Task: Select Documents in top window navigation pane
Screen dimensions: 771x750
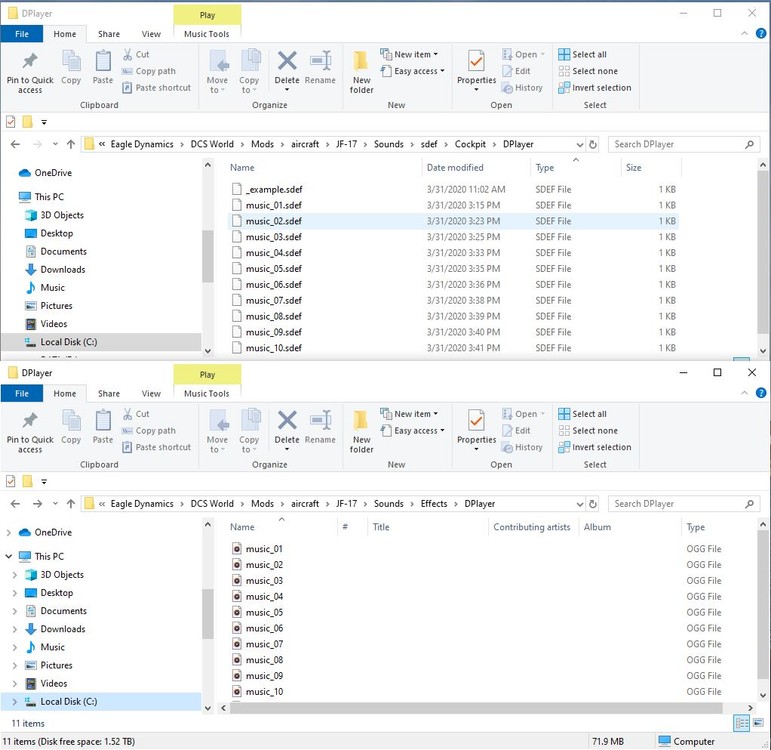Action: click(63, 251)
